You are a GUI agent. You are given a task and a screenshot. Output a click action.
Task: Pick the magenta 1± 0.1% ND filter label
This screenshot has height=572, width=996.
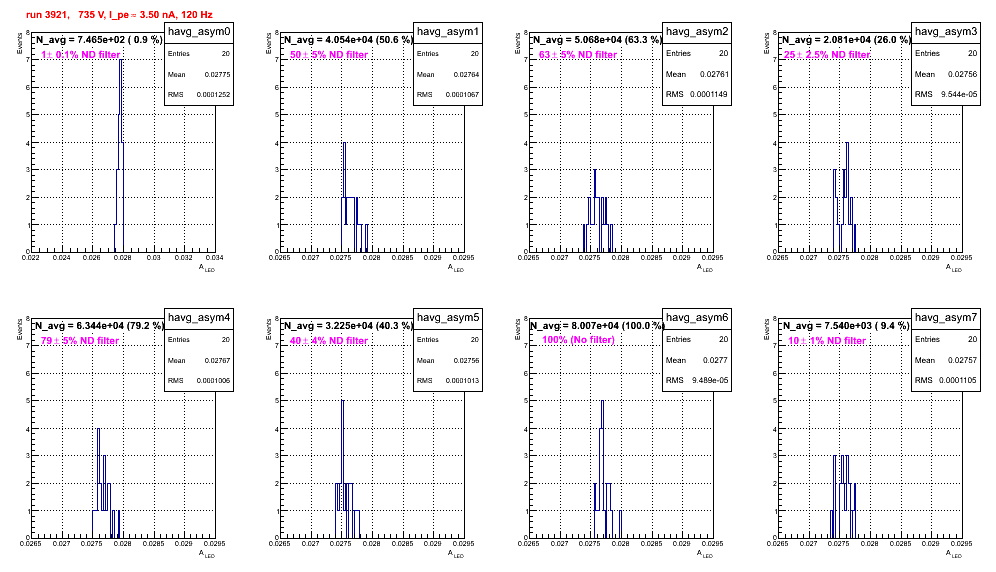click(81, 55)
